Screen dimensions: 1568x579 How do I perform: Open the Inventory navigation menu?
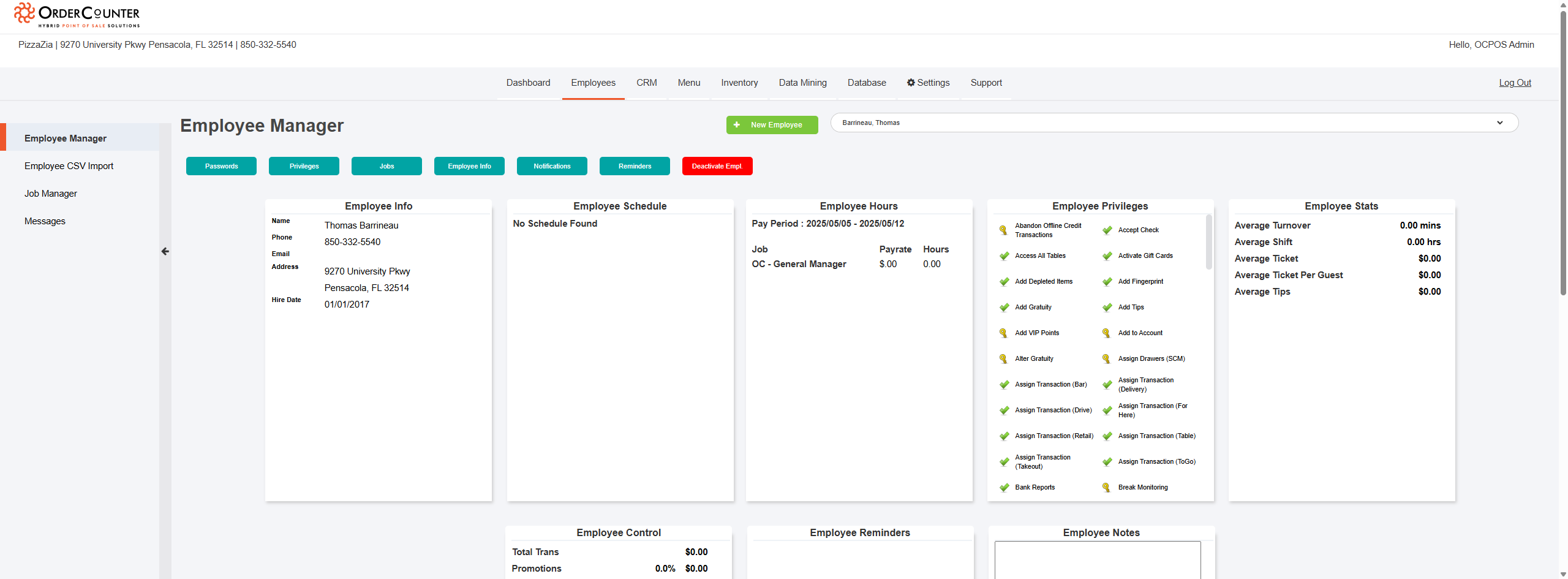point(739,83)
